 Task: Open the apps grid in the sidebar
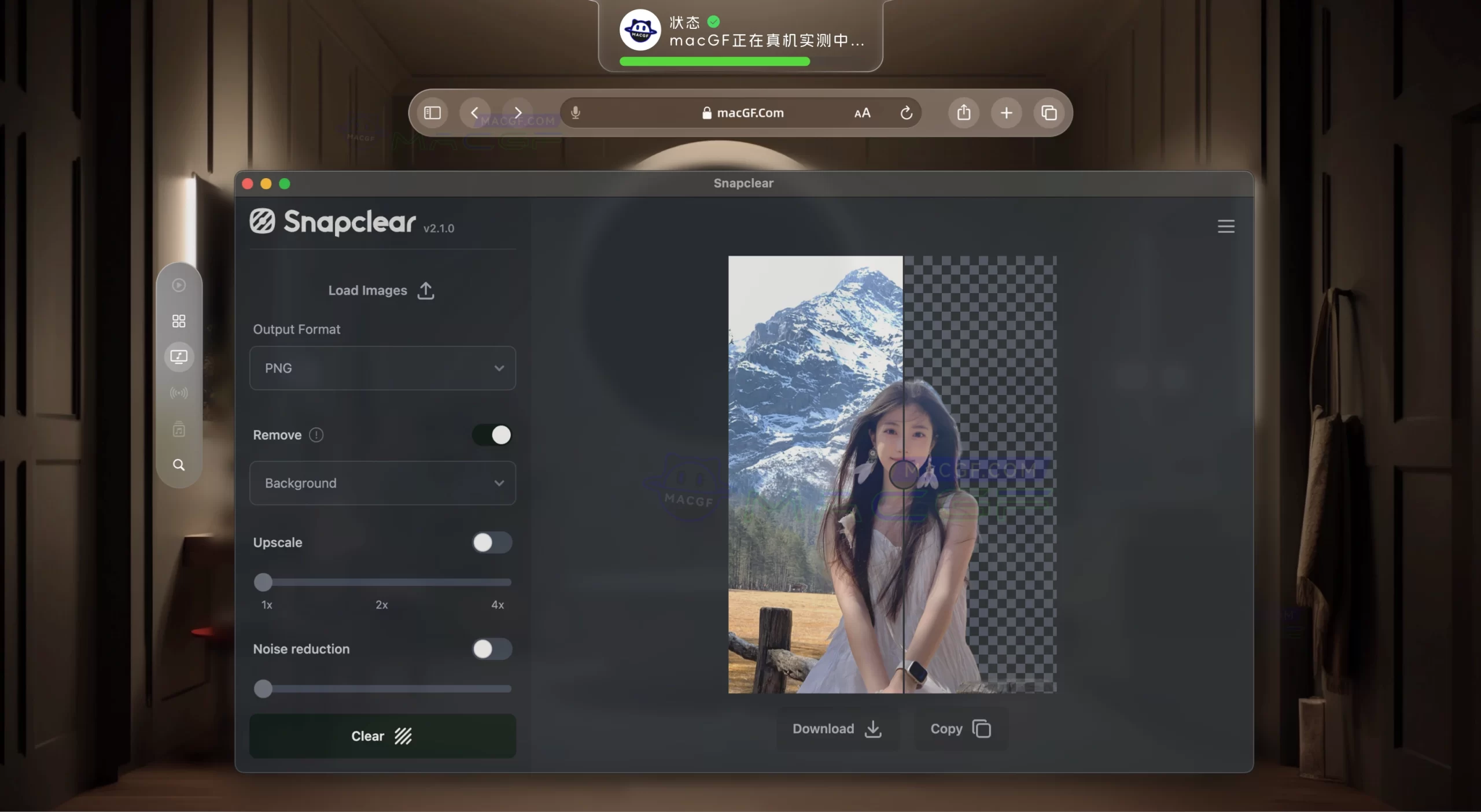tap(178, 320)
